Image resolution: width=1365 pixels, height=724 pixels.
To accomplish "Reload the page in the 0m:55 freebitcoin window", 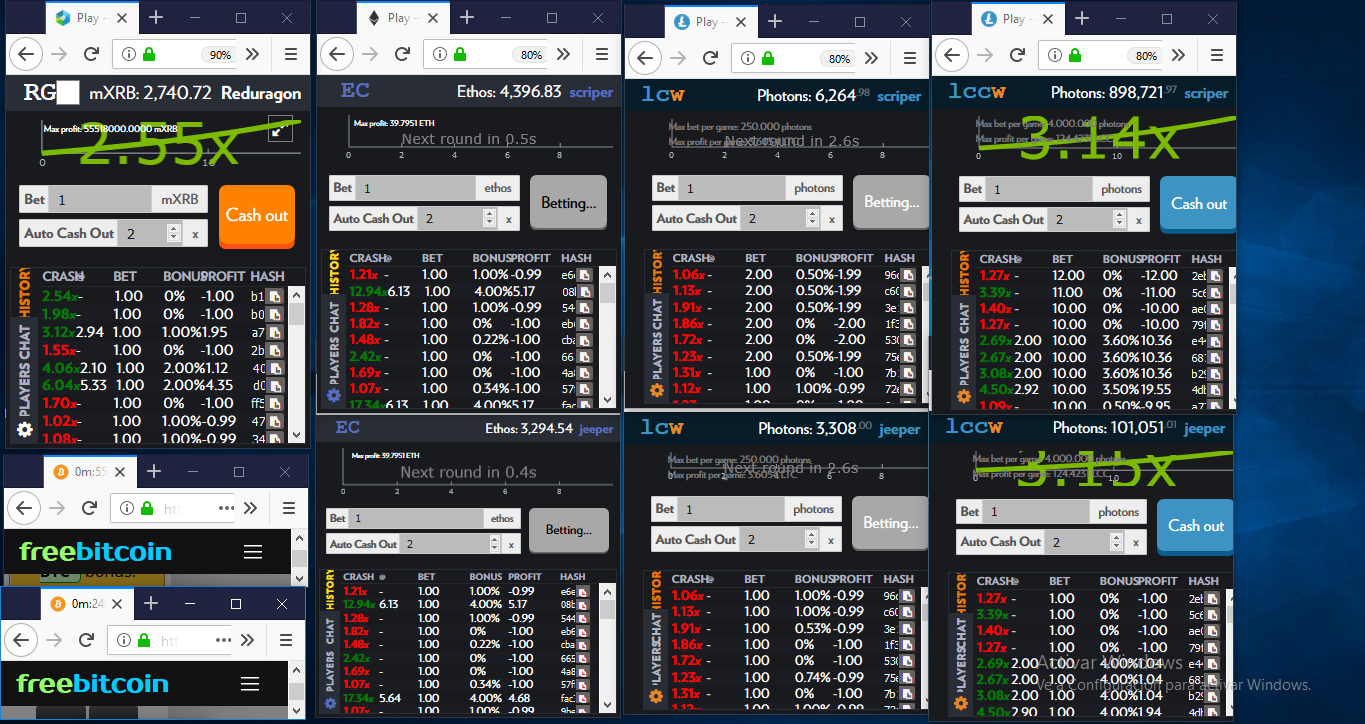I will click(88, 507).
